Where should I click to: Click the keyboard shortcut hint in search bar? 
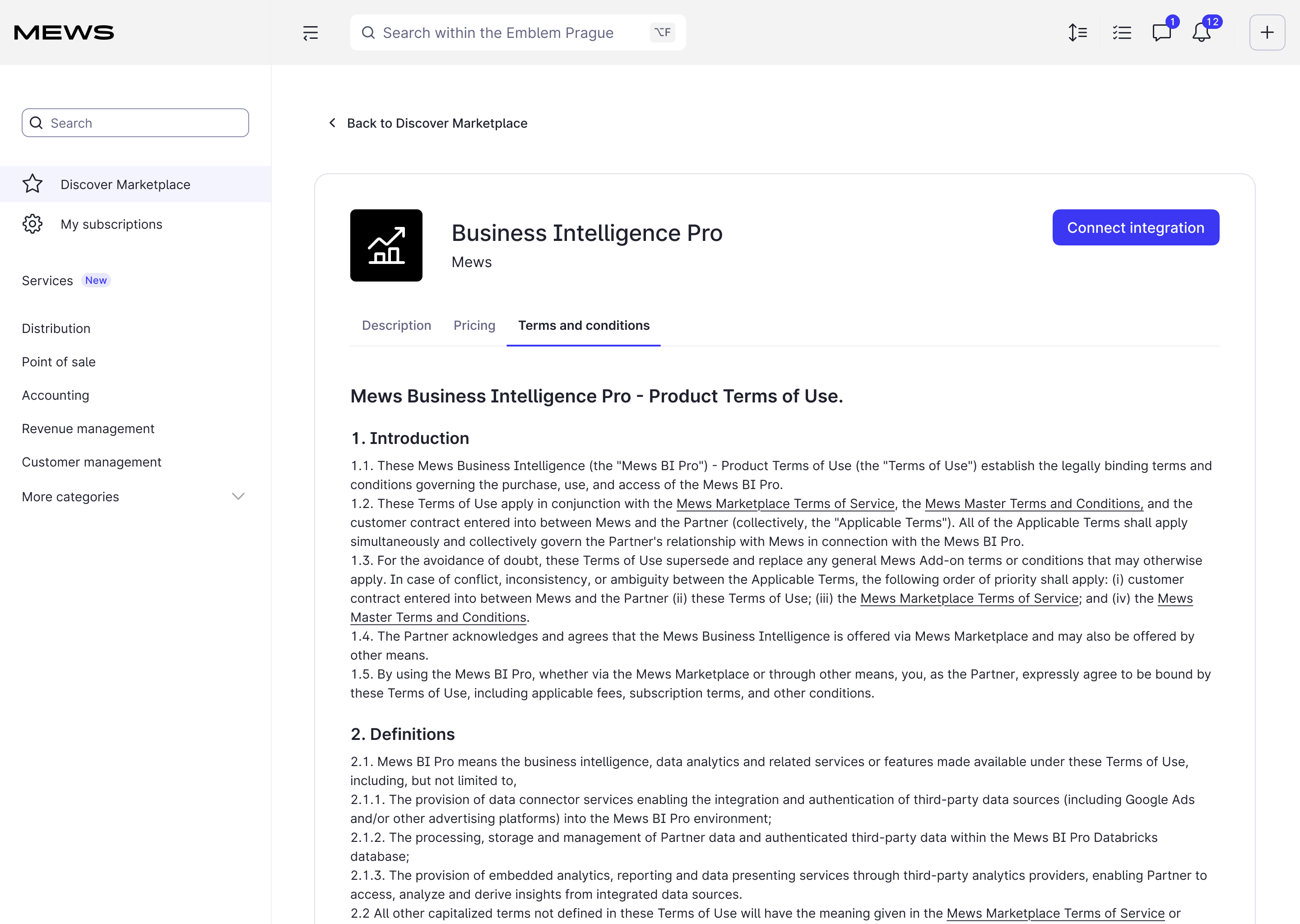click(663, 32)
